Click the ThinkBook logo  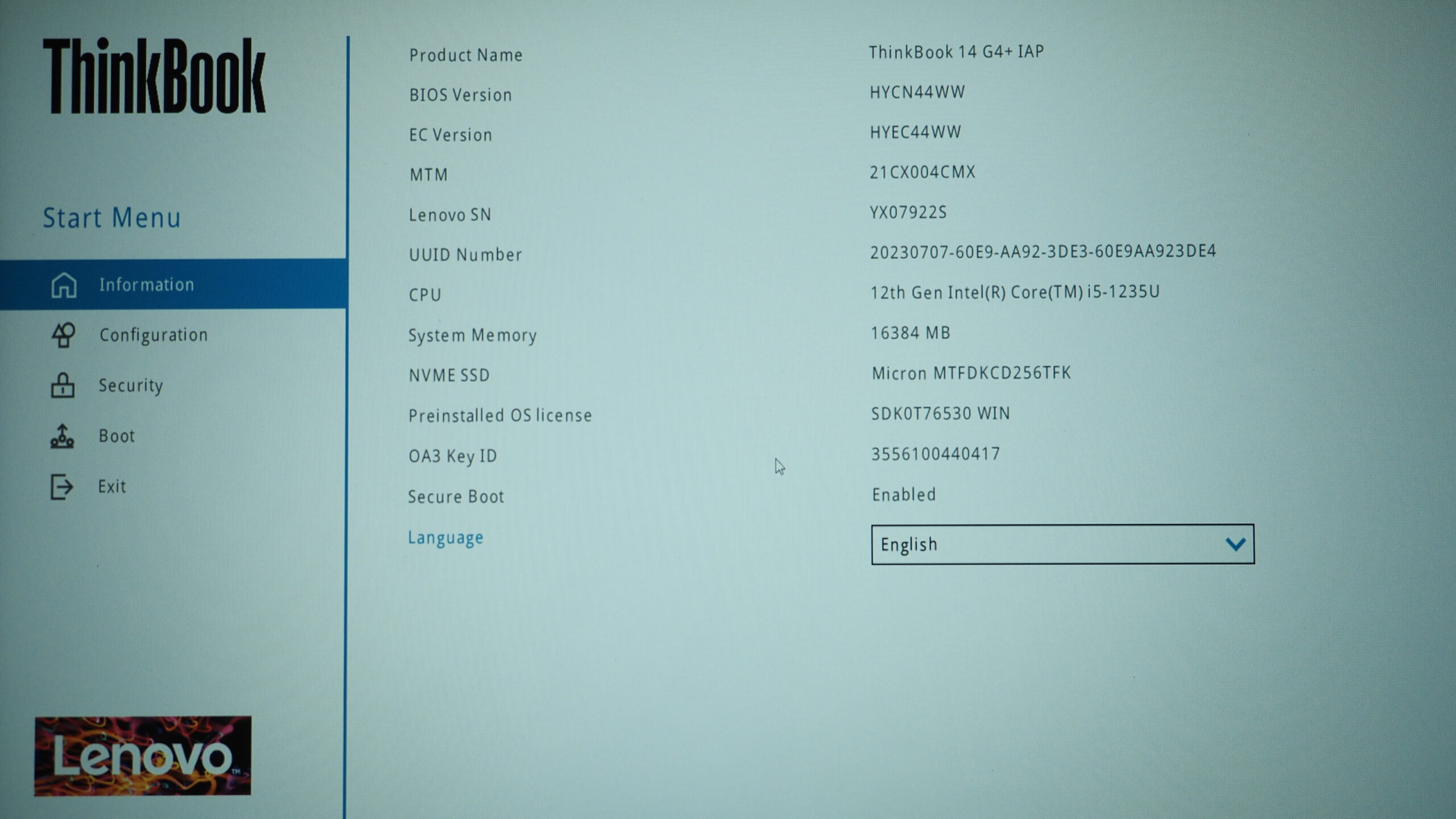click(x=154, y=76)
